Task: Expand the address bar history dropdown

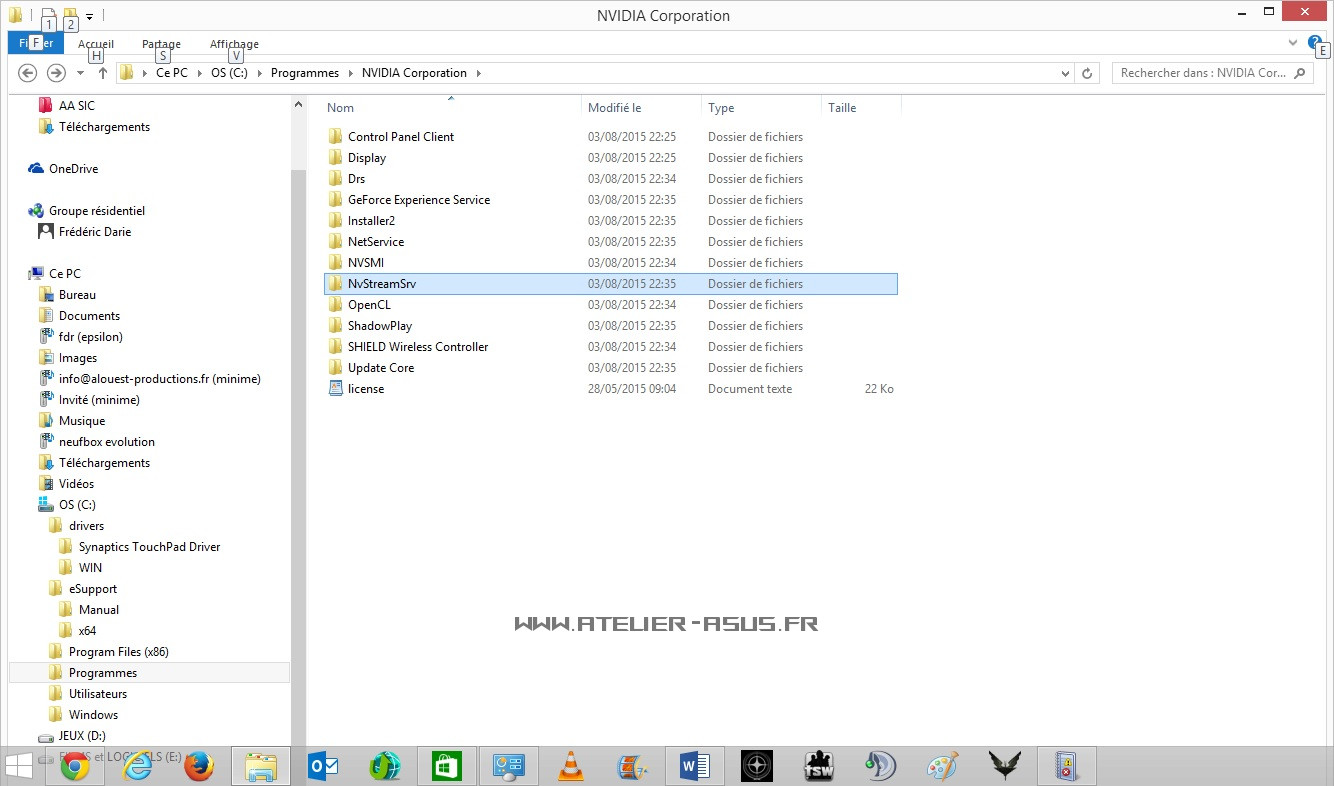Action: [x=1065, y=73]
